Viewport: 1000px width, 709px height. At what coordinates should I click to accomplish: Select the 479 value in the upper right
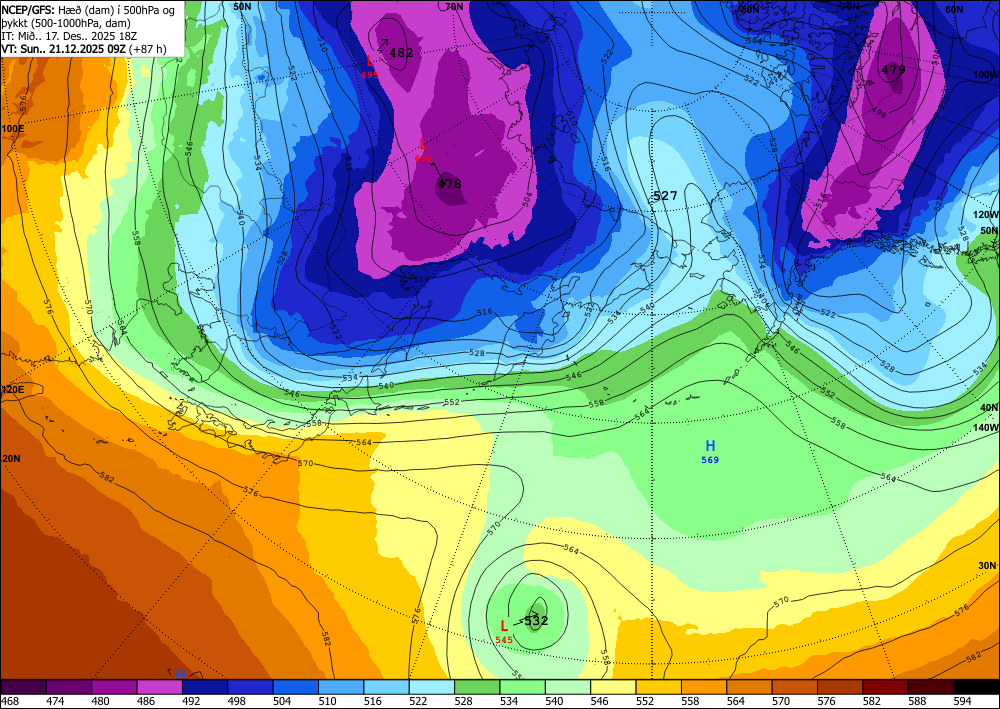(893, 70)
